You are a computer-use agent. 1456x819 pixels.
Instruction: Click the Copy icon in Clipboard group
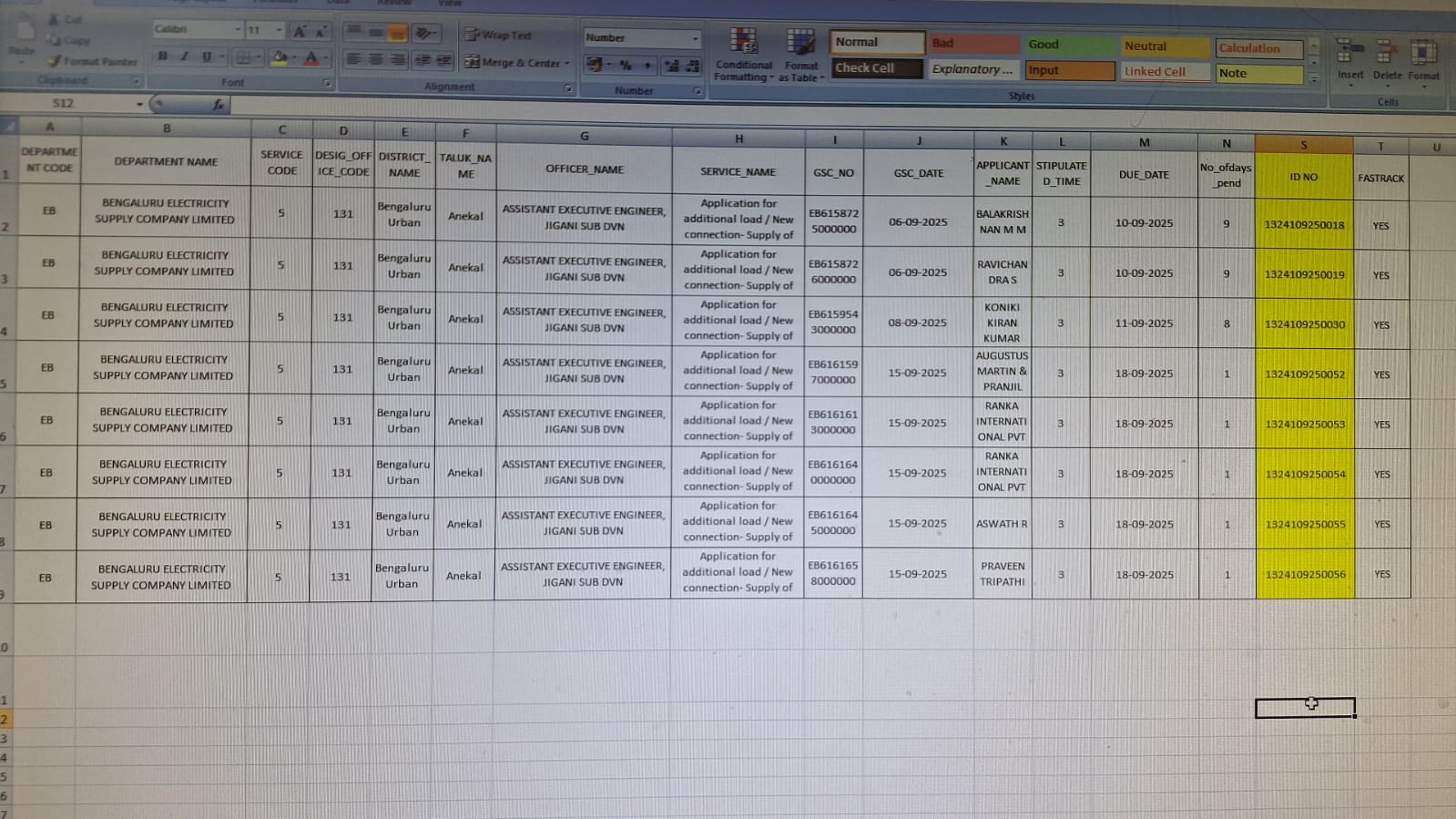pyautogui.click(x=55, y=40)
